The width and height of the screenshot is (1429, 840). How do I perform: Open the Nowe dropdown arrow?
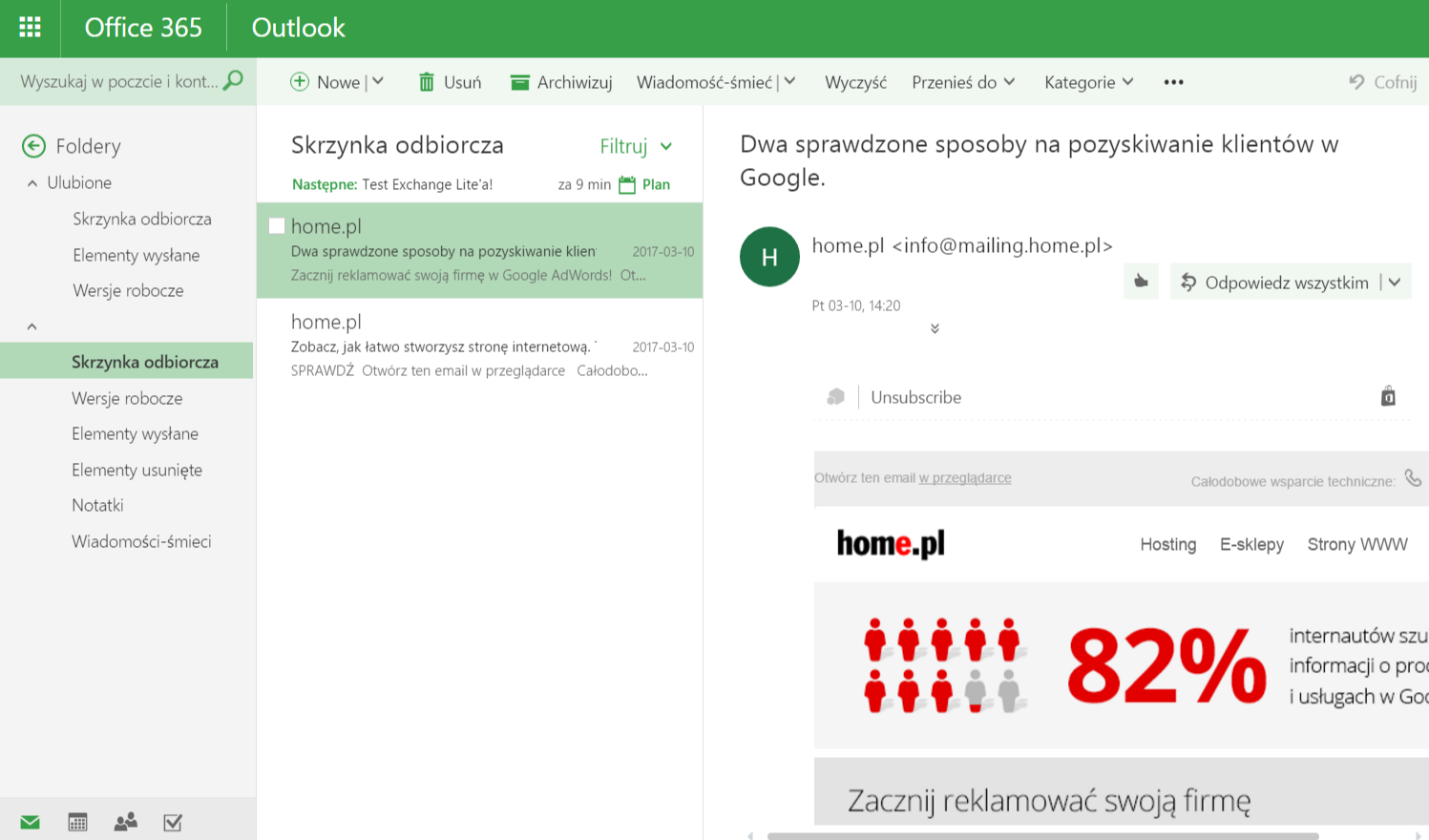tap(378, 82)
